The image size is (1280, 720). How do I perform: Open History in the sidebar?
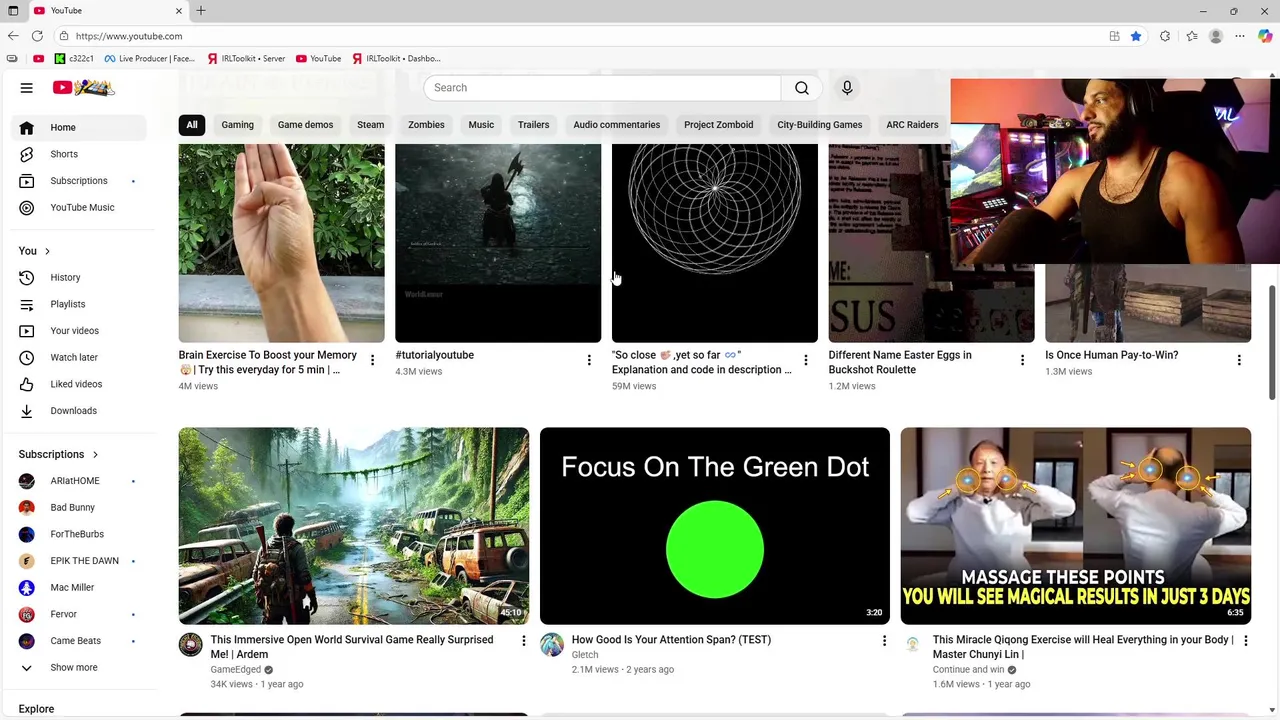80,277
